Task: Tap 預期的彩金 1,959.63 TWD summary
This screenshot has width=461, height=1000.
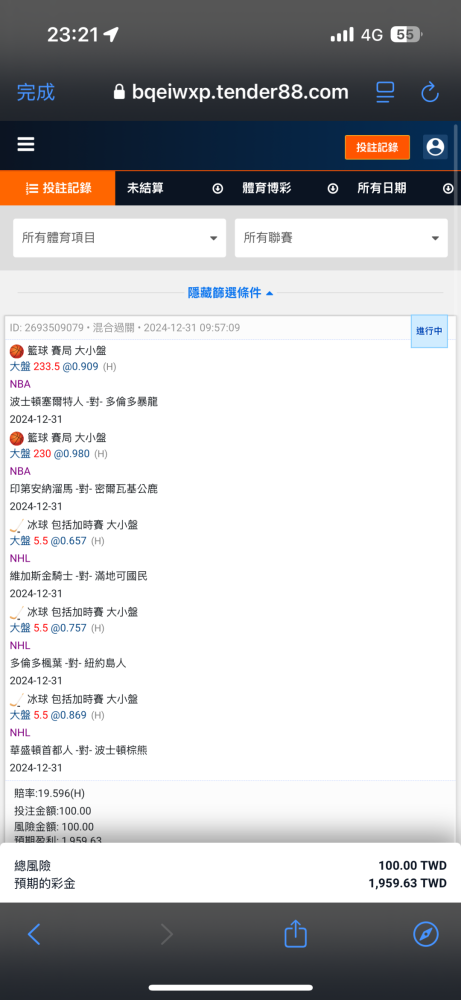Action: pos(230,884)
